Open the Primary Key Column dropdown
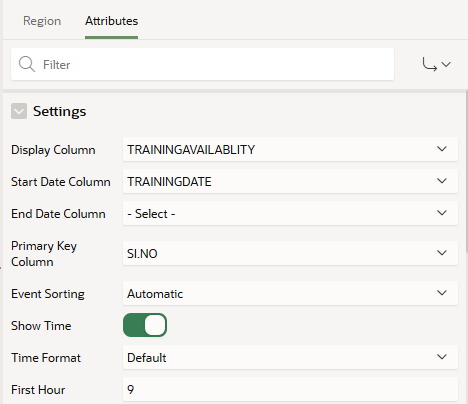 290,253
